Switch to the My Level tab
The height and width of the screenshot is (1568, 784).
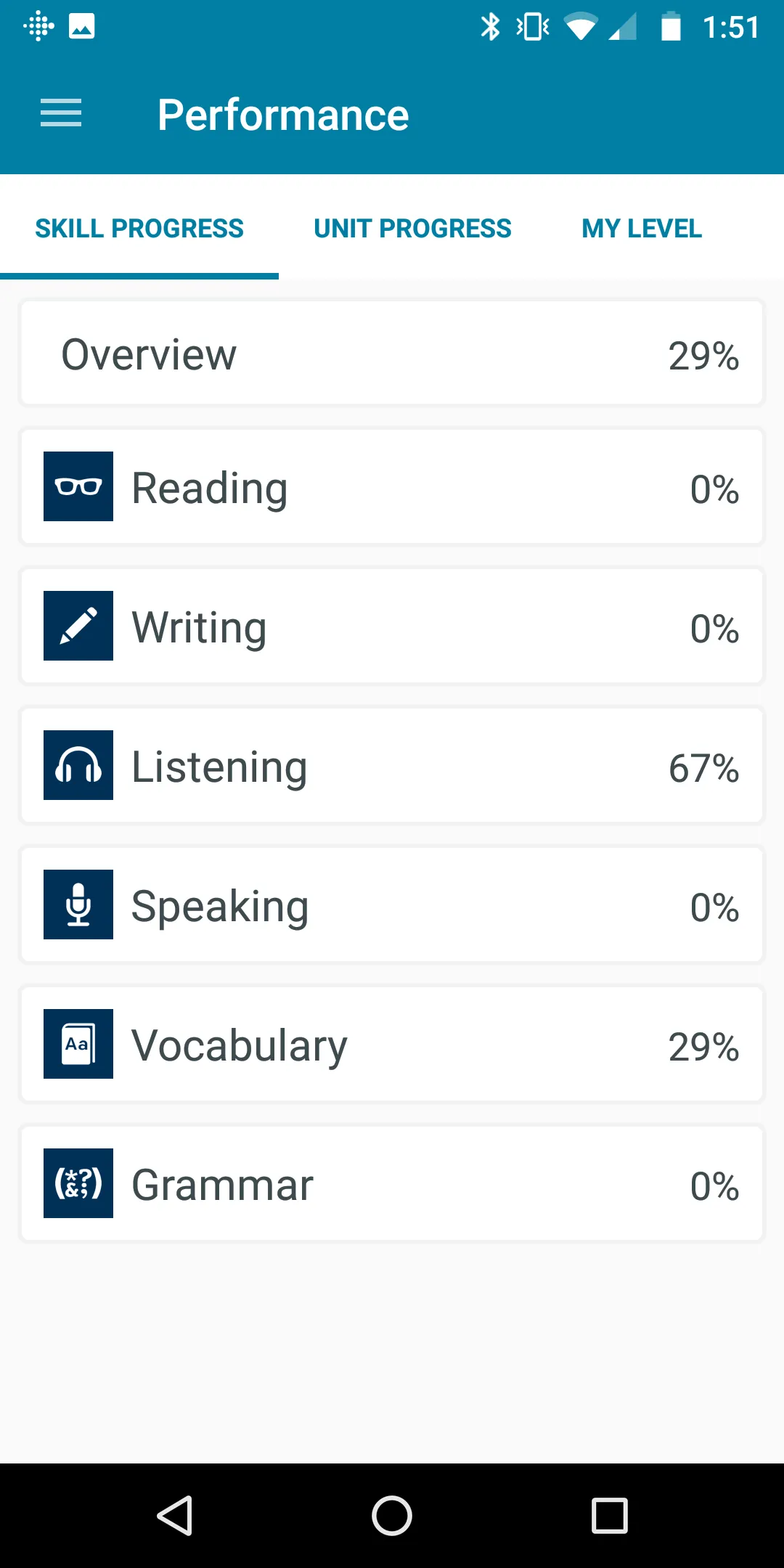pos(642,229)
